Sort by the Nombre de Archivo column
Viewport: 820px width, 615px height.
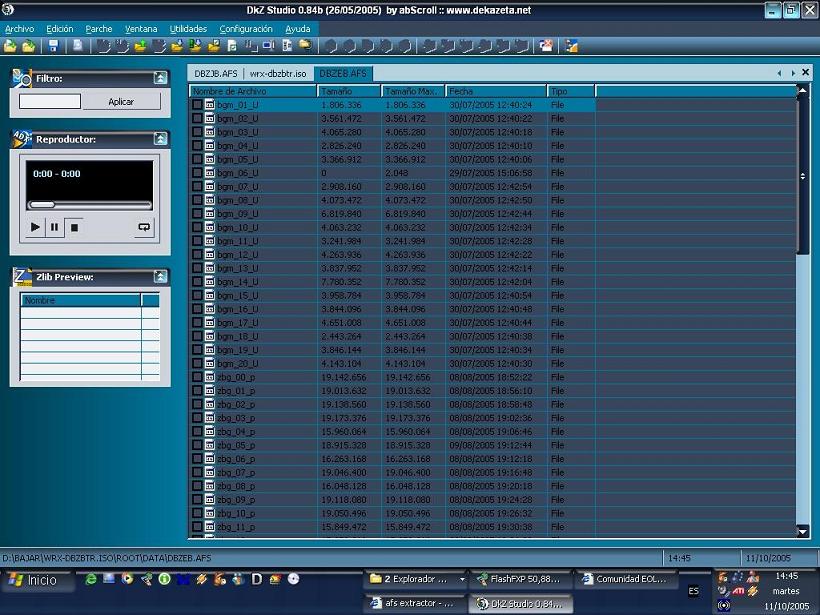253,91
